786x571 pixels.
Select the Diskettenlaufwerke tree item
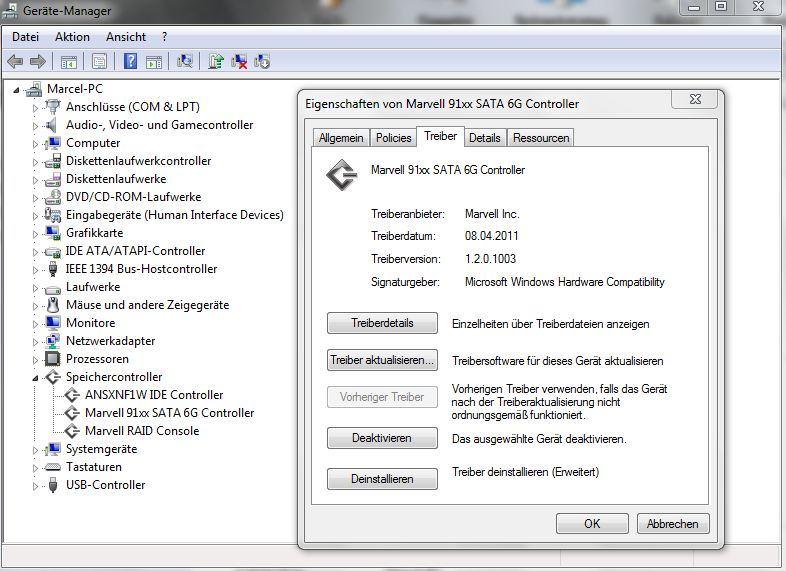(x=116, y=179)
